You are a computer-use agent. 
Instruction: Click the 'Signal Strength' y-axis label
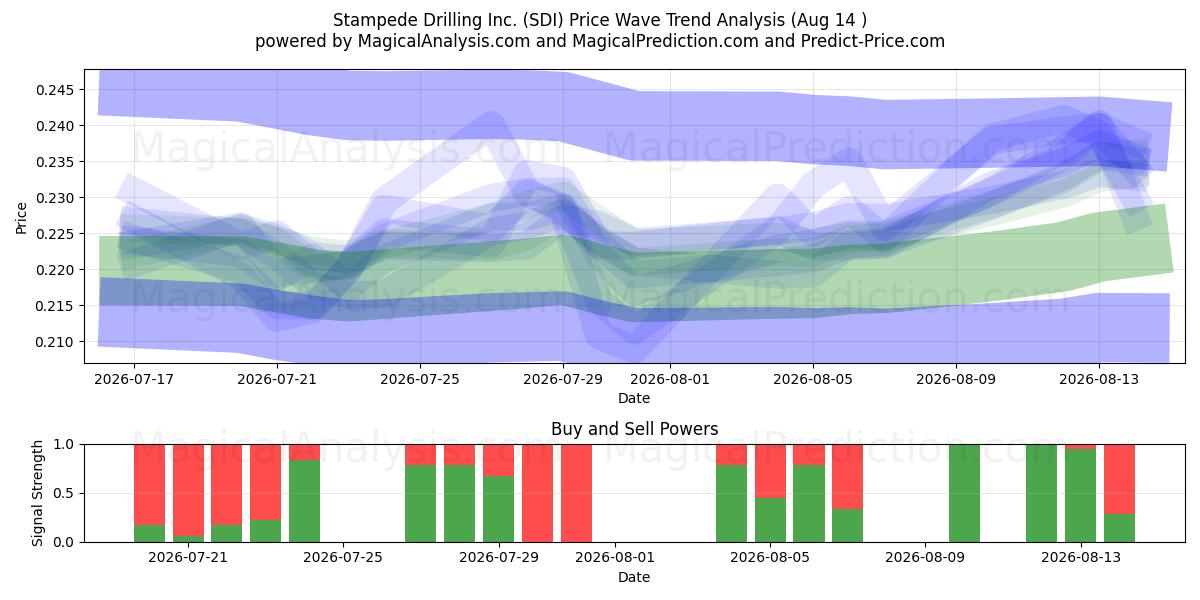coord(37,493)
